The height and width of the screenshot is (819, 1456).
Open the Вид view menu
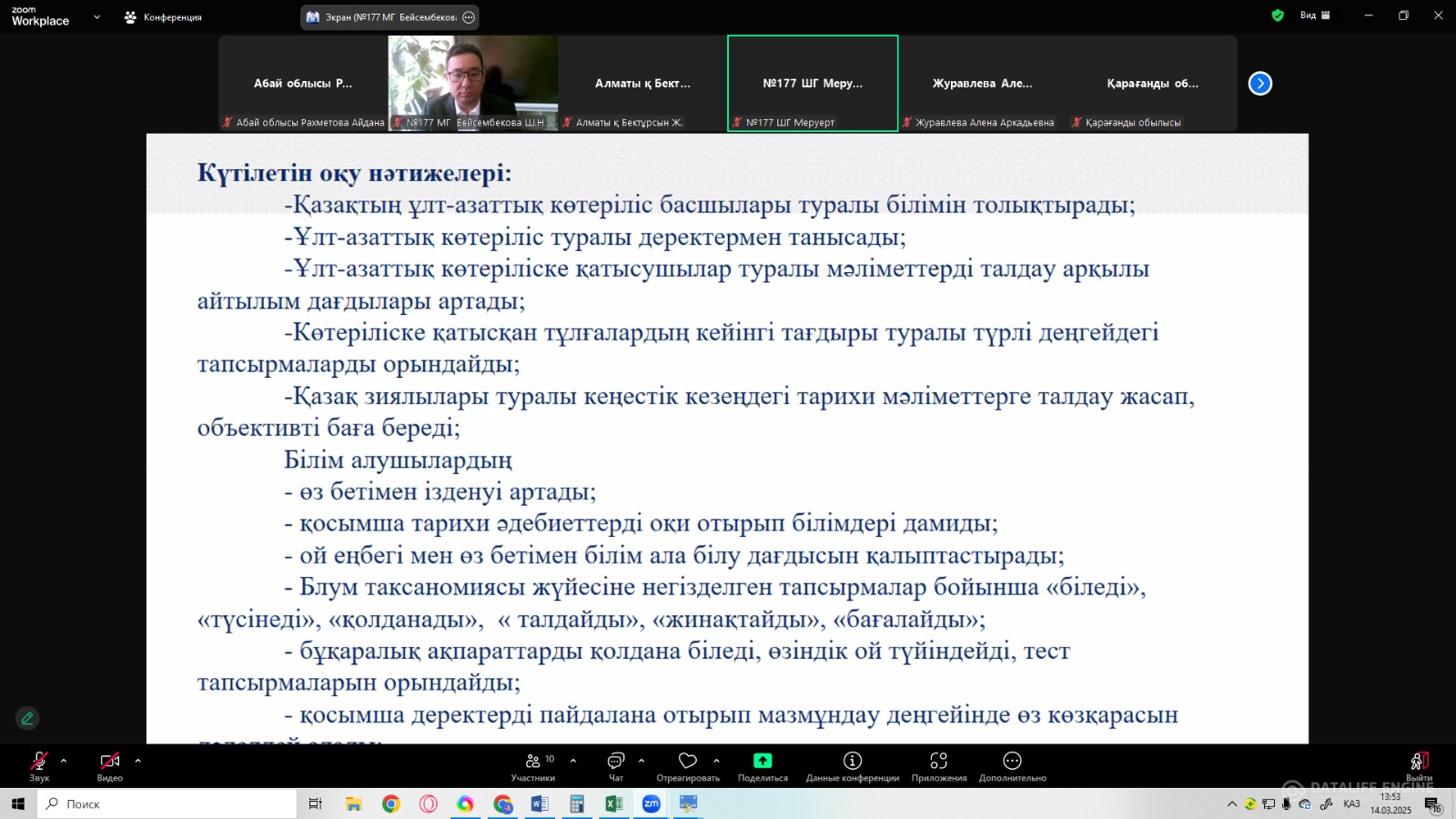pos(1315,15)
